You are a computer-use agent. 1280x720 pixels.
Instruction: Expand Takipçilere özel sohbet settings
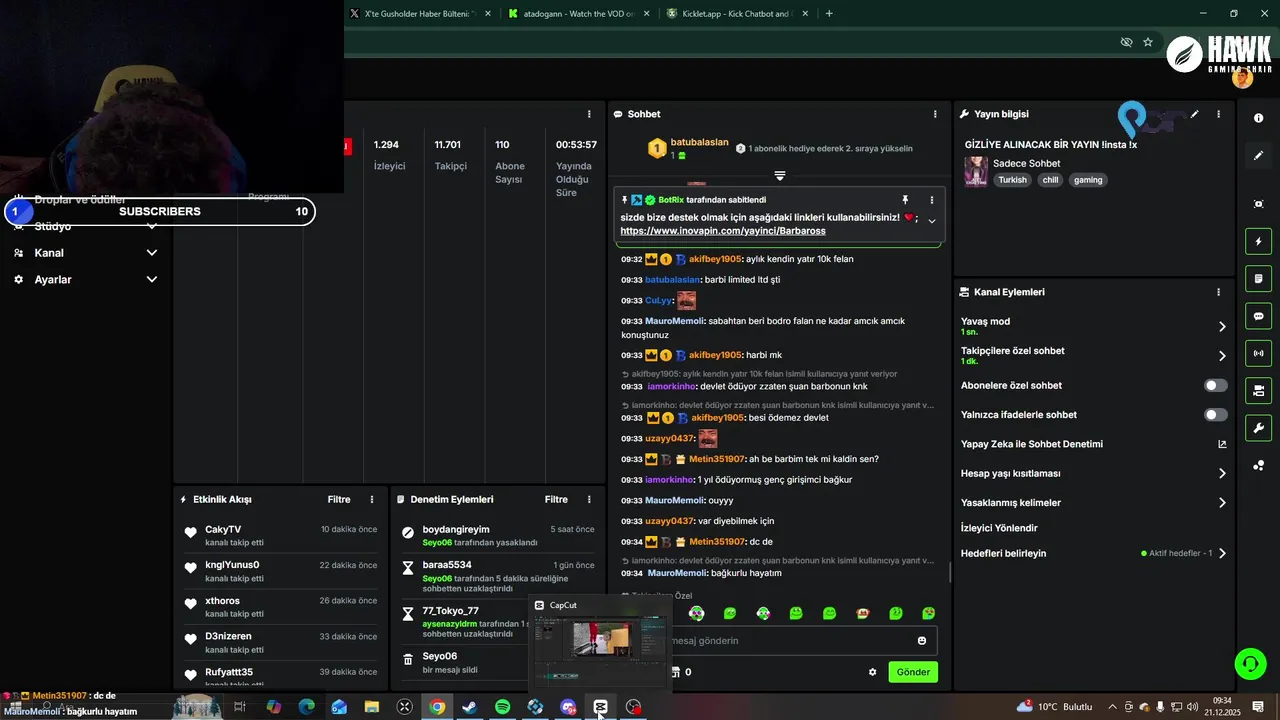(x=1222, y=355)
